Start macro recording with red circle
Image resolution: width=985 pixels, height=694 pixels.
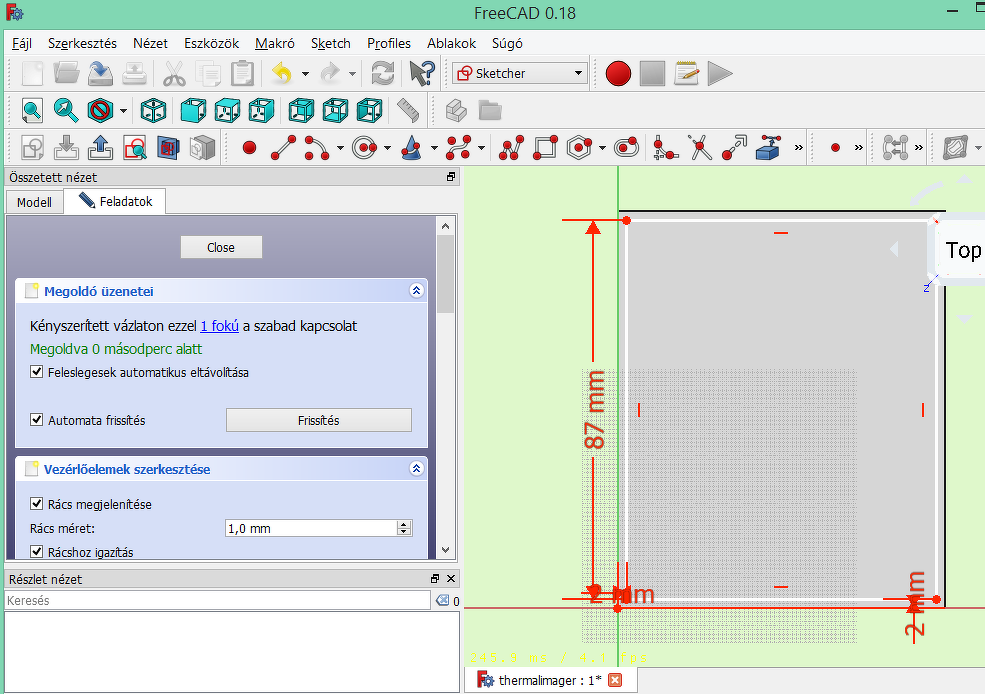point(618,73)
